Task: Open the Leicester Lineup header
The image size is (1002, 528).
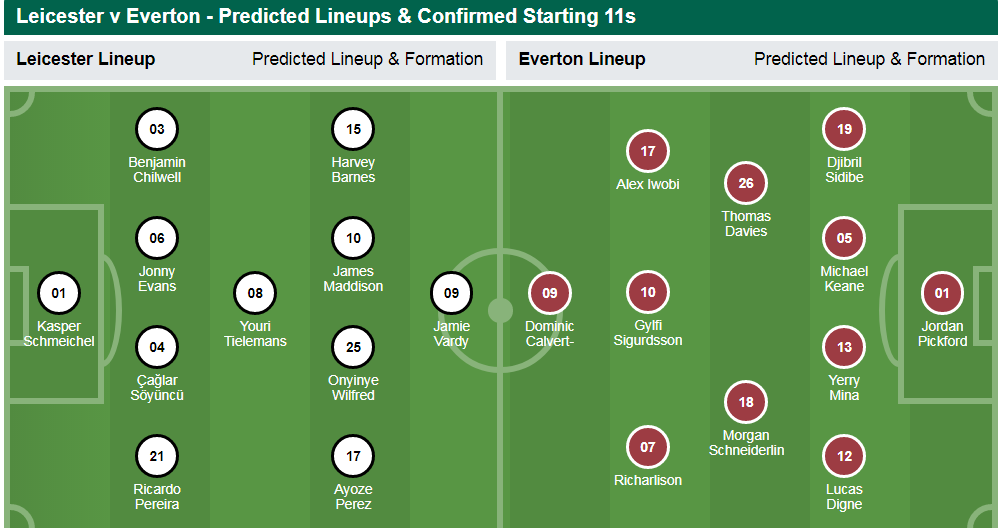Action: click(x=86, y=59)
